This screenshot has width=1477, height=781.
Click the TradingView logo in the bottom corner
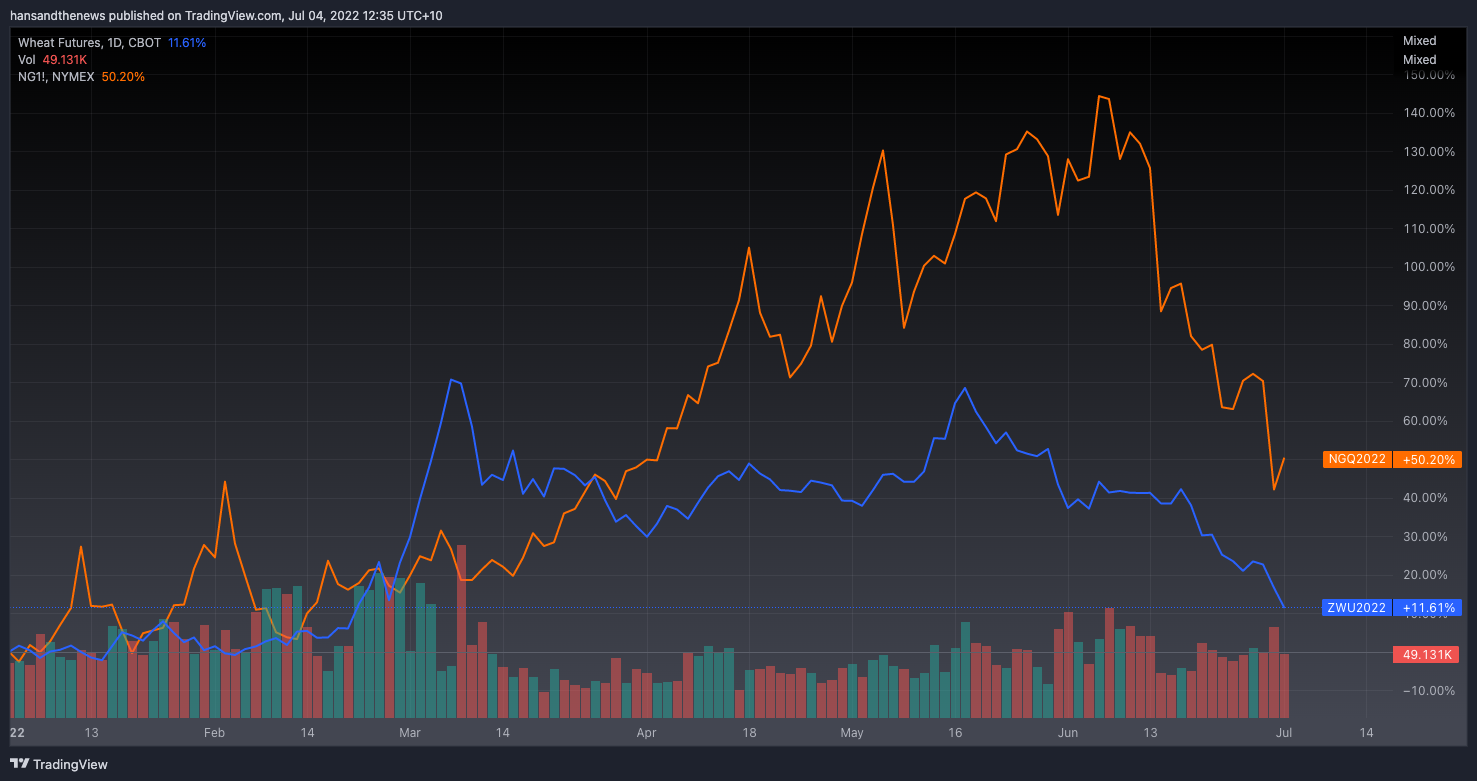(x=59, y=764)
